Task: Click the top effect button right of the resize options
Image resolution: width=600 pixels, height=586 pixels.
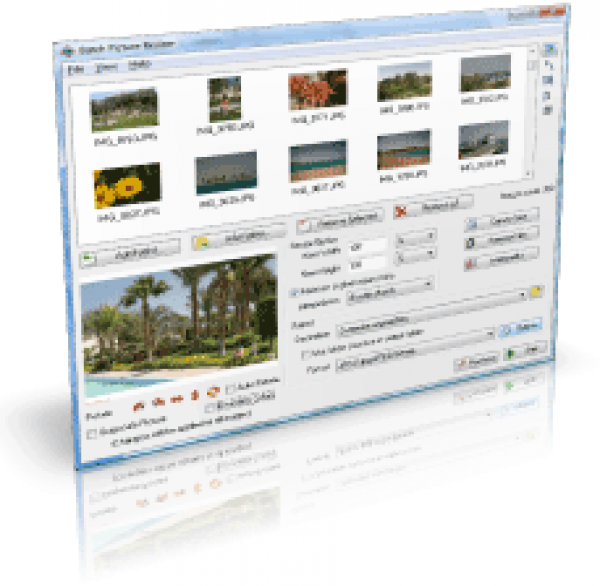Action: [502, 220]
